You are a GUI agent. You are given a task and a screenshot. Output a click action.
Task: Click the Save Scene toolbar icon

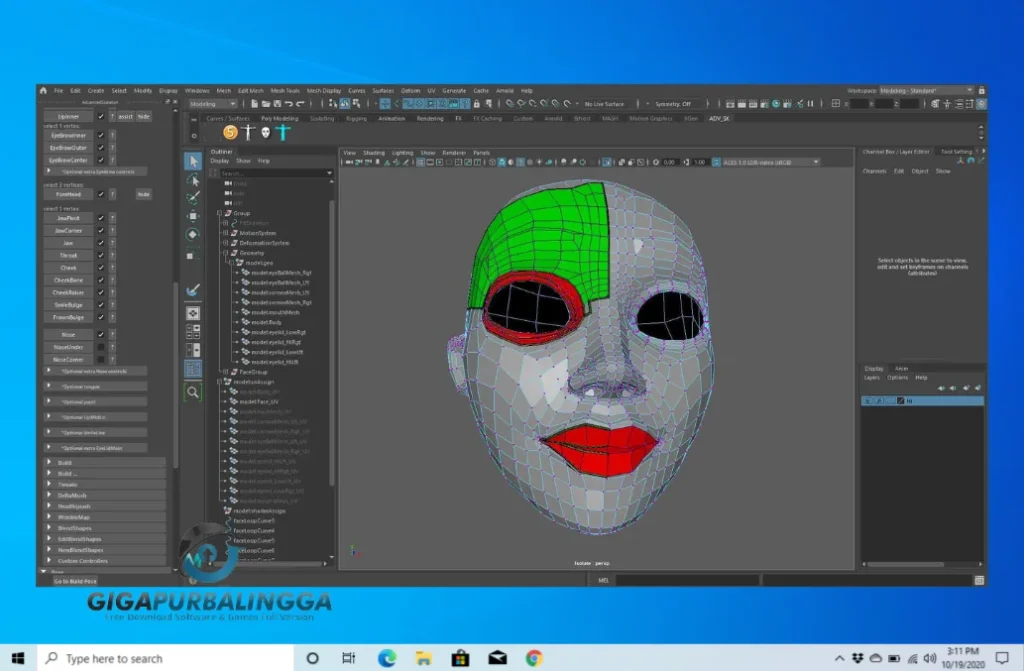coord(277,101)
